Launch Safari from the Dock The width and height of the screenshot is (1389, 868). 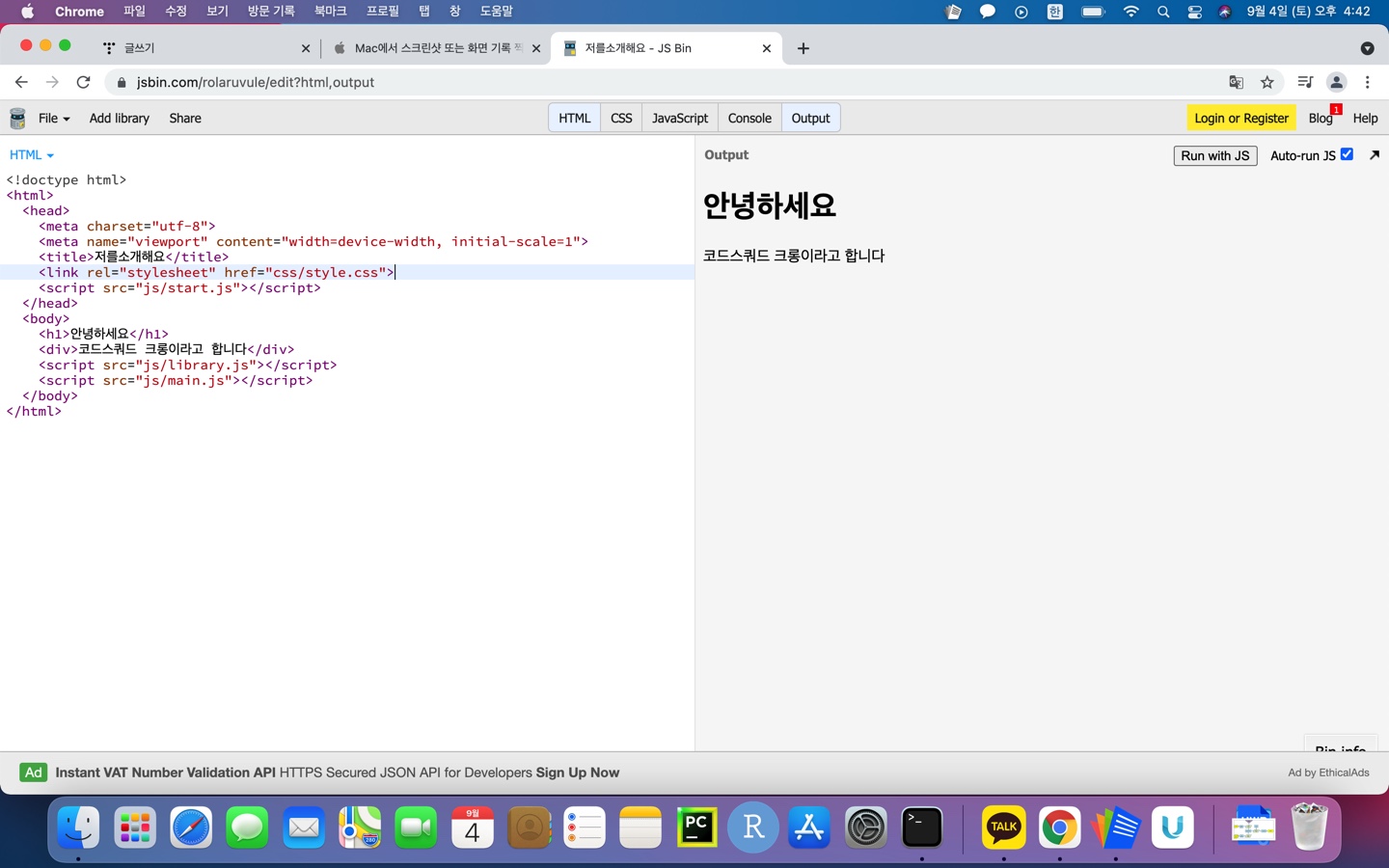point(191,827)
